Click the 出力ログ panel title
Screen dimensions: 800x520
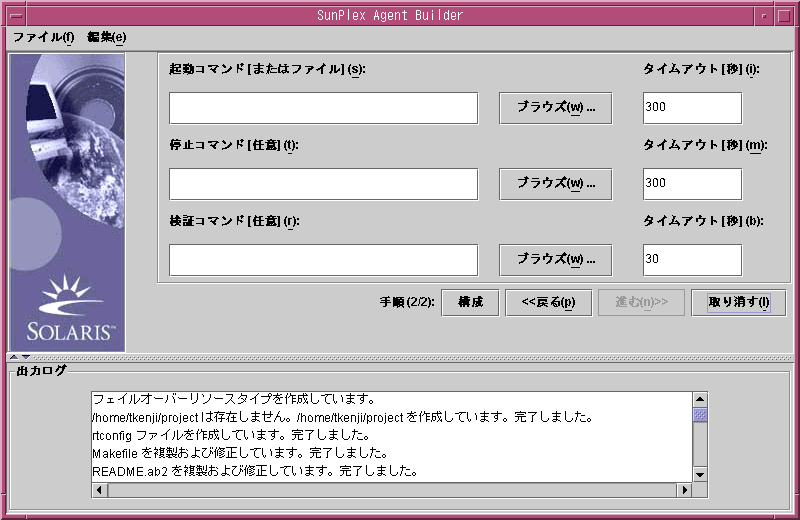[x=41, y=370]
